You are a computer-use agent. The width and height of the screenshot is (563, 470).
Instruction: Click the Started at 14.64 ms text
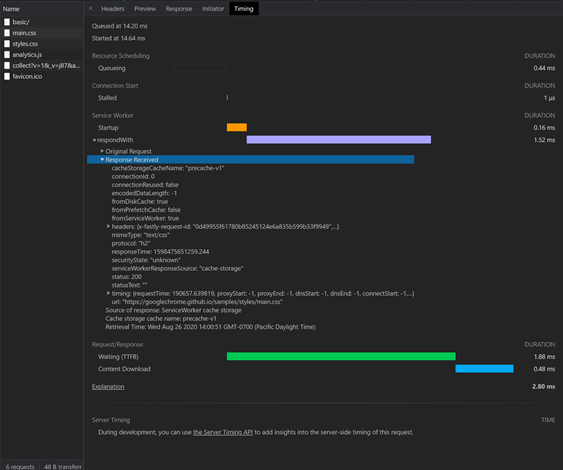coord(118,38)
